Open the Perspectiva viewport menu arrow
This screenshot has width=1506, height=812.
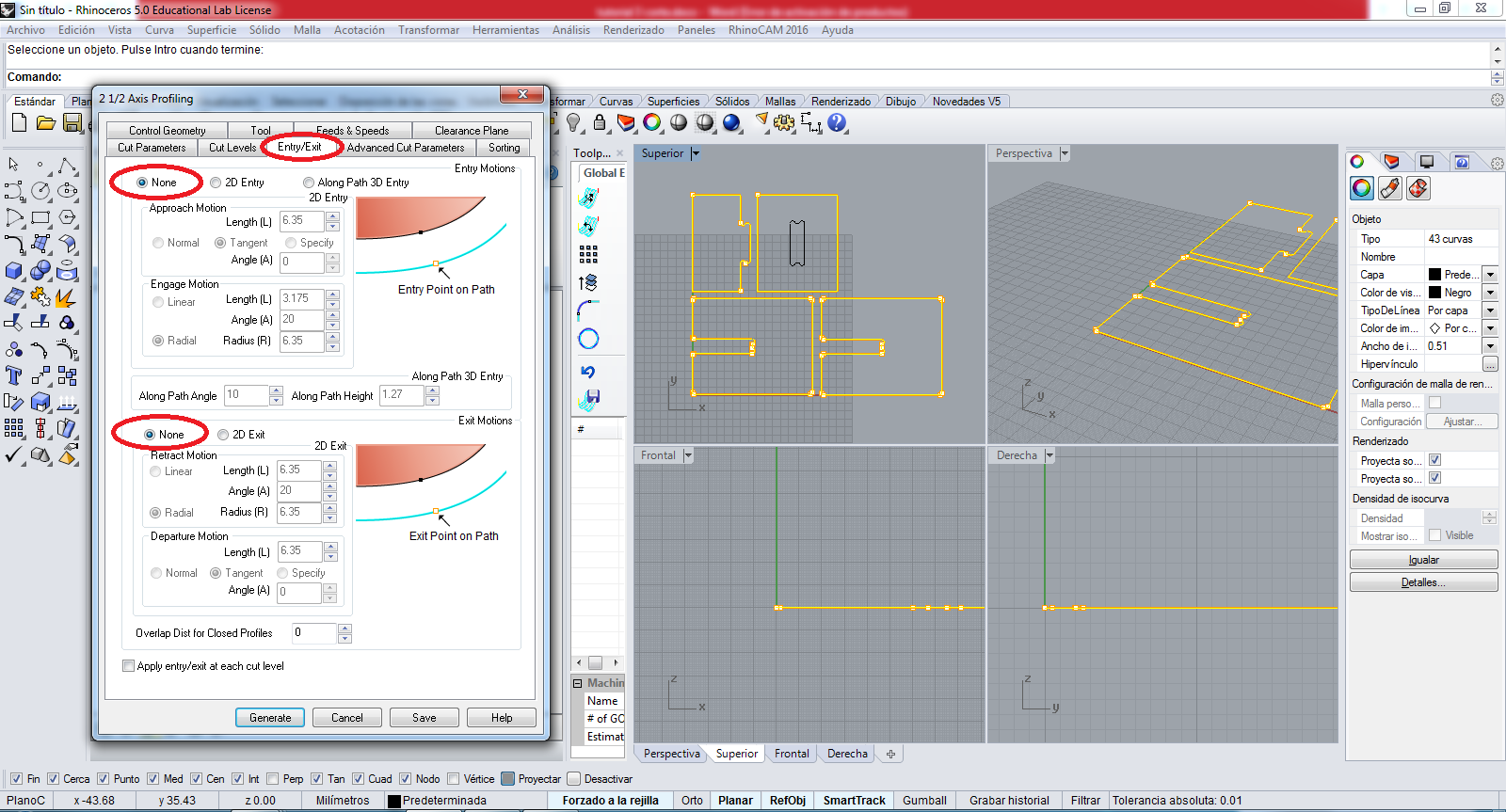(1065, 153)
